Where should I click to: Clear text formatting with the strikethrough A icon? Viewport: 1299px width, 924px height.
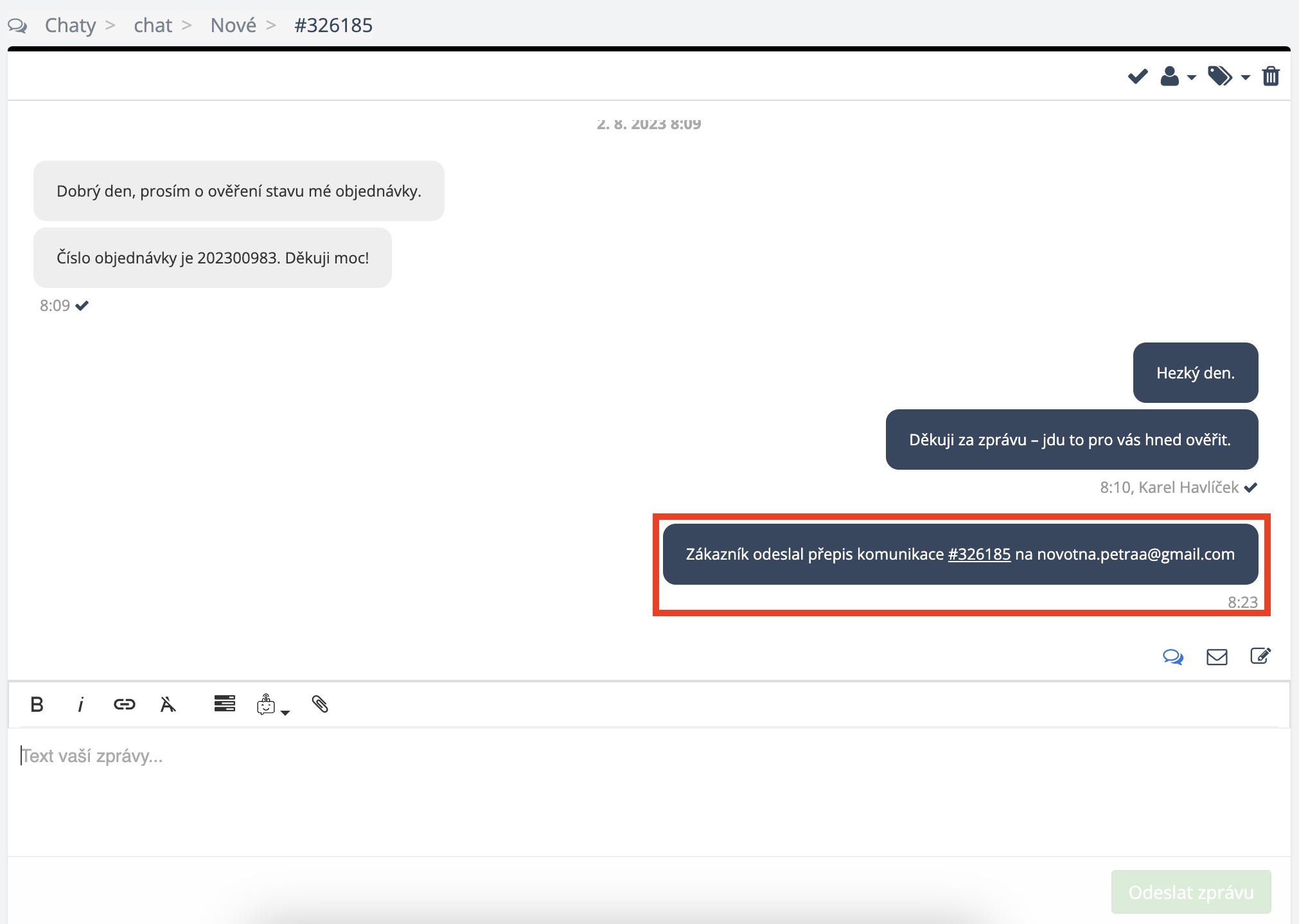coord(168,705)
